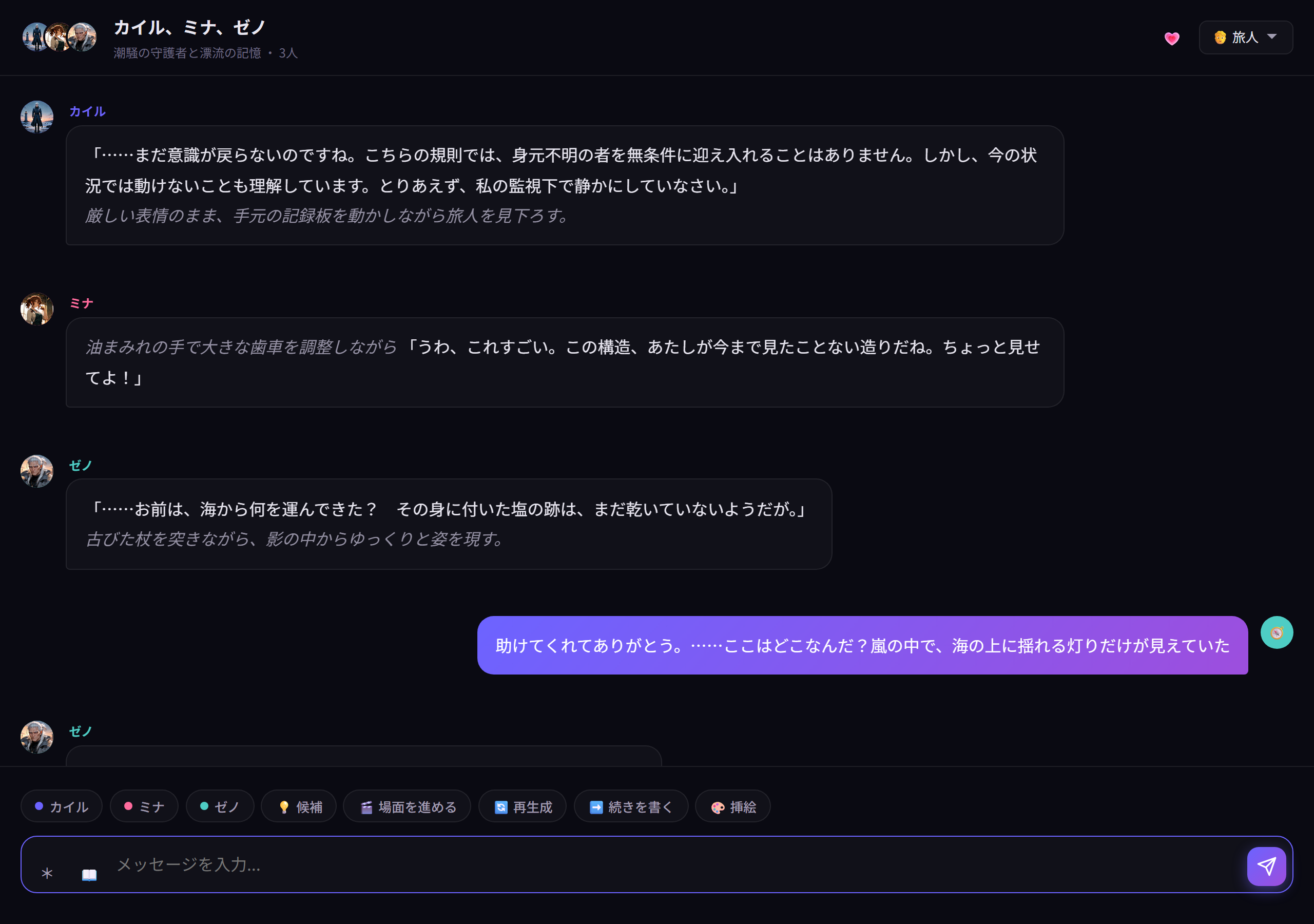Viewport: 1314px width, 924px height.
Task: Focus the メッセージを入力 text field
Action: click(675, 864)
